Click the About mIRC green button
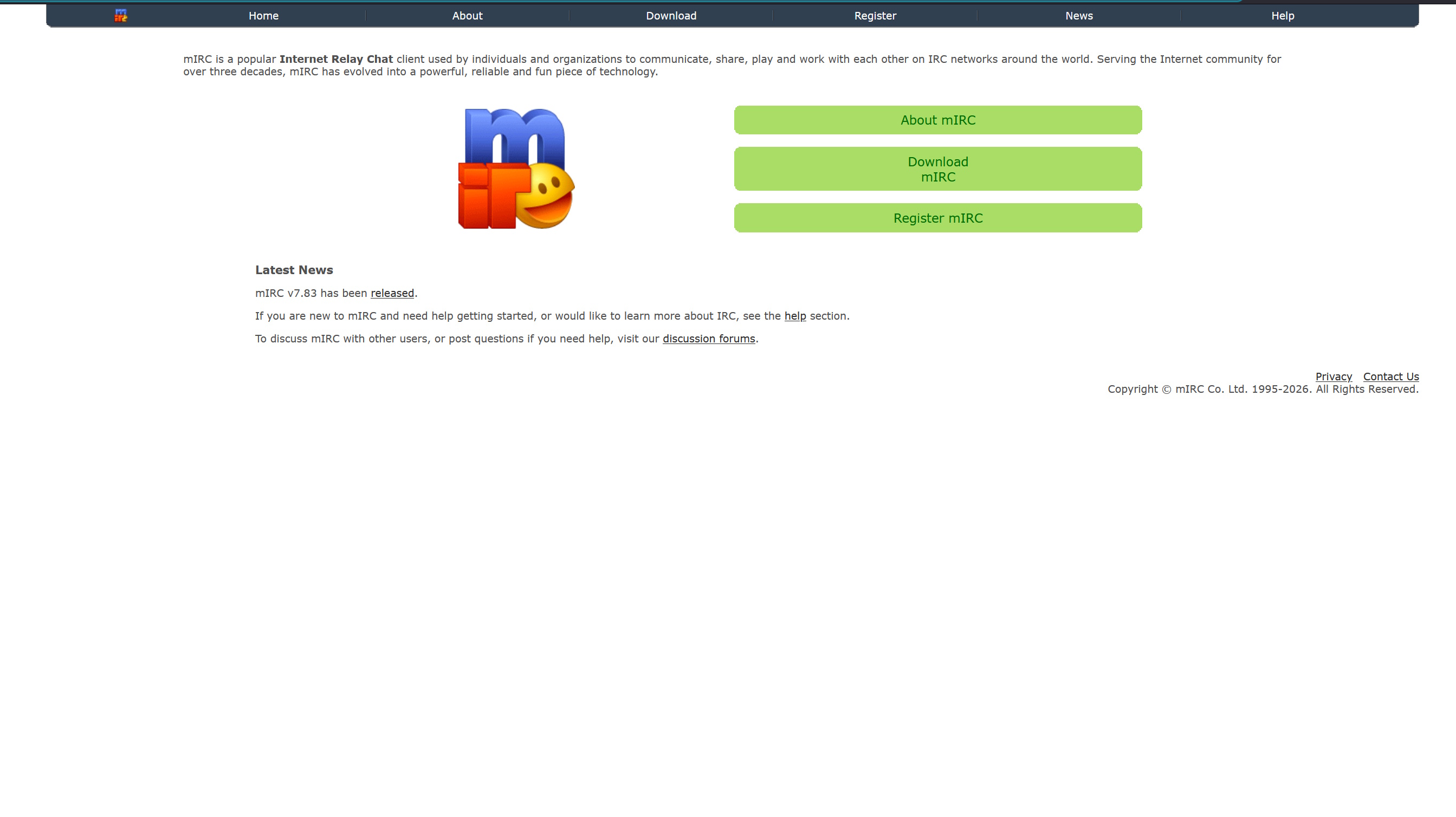 [937, 120]
